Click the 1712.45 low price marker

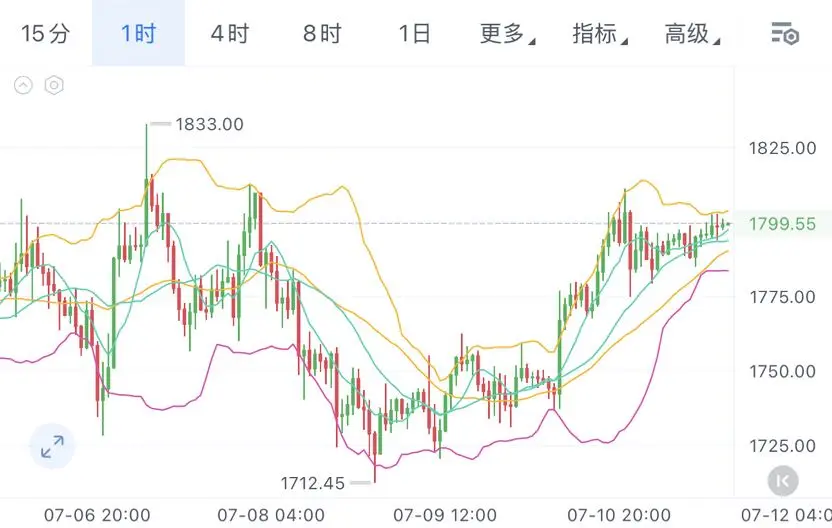click(313, 483)
